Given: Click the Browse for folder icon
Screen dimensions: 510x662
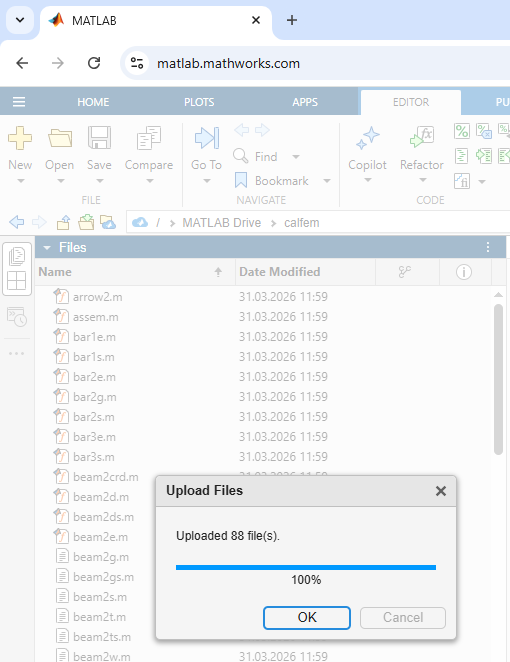Looking at the screenshot, I should tap(86, 222).
